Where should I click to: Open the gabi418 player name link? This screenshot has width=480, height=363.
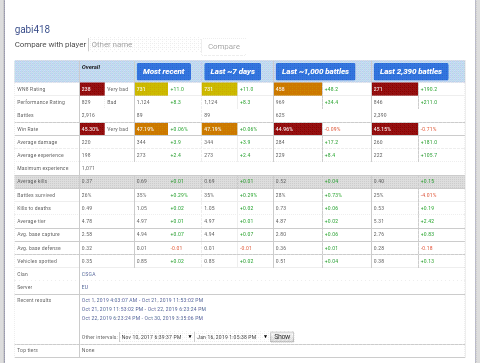coord(32,29)
